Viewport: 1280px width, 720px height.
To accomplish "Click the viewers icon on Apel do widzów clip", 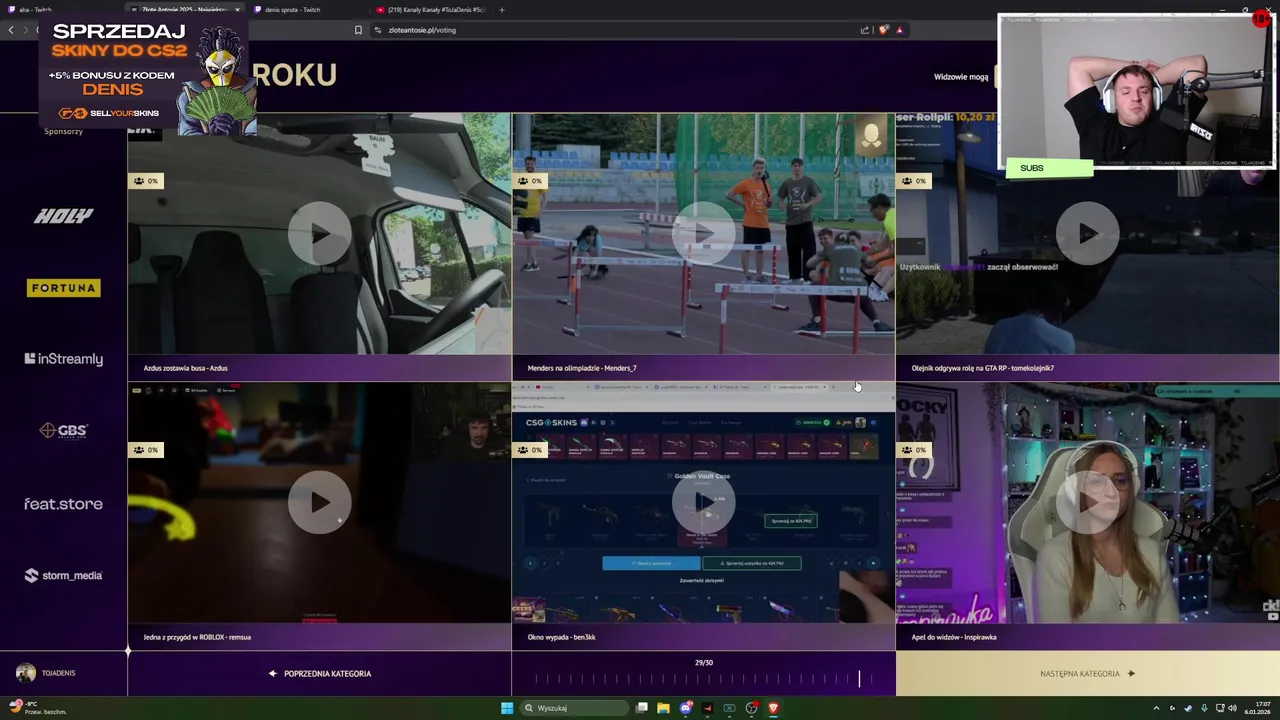I will [906, 450].
